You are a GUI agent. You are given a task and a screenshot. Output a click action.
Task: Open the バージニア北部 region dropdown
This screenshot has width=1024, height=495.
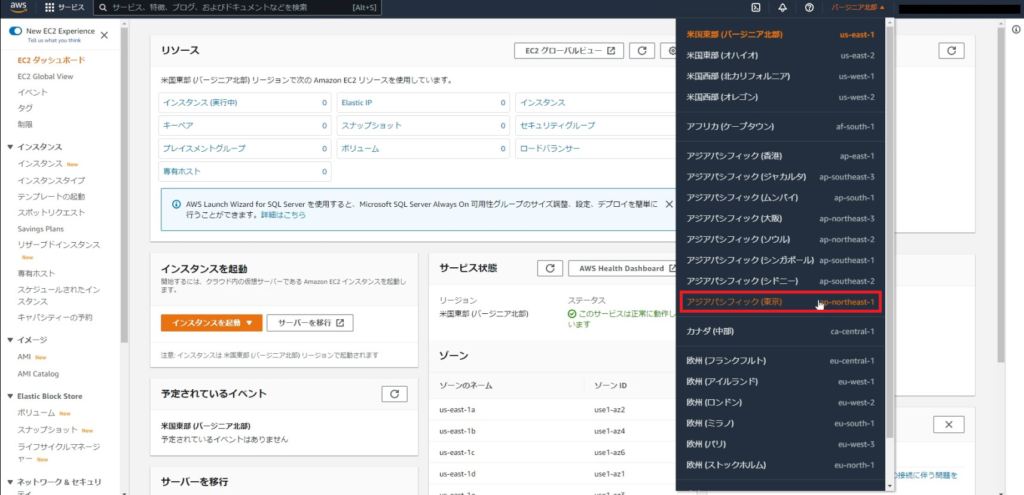point(858,8)
